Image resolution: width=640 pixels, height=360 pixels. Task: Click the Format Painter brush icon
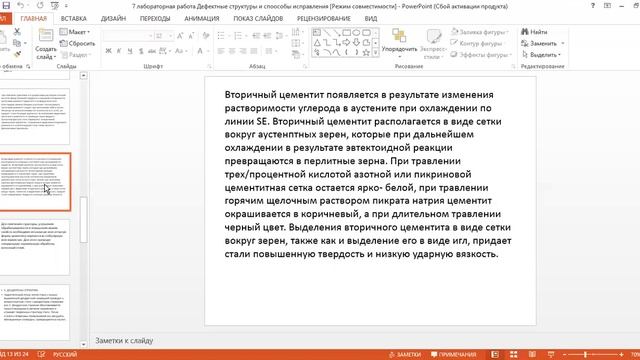point(17,54)
